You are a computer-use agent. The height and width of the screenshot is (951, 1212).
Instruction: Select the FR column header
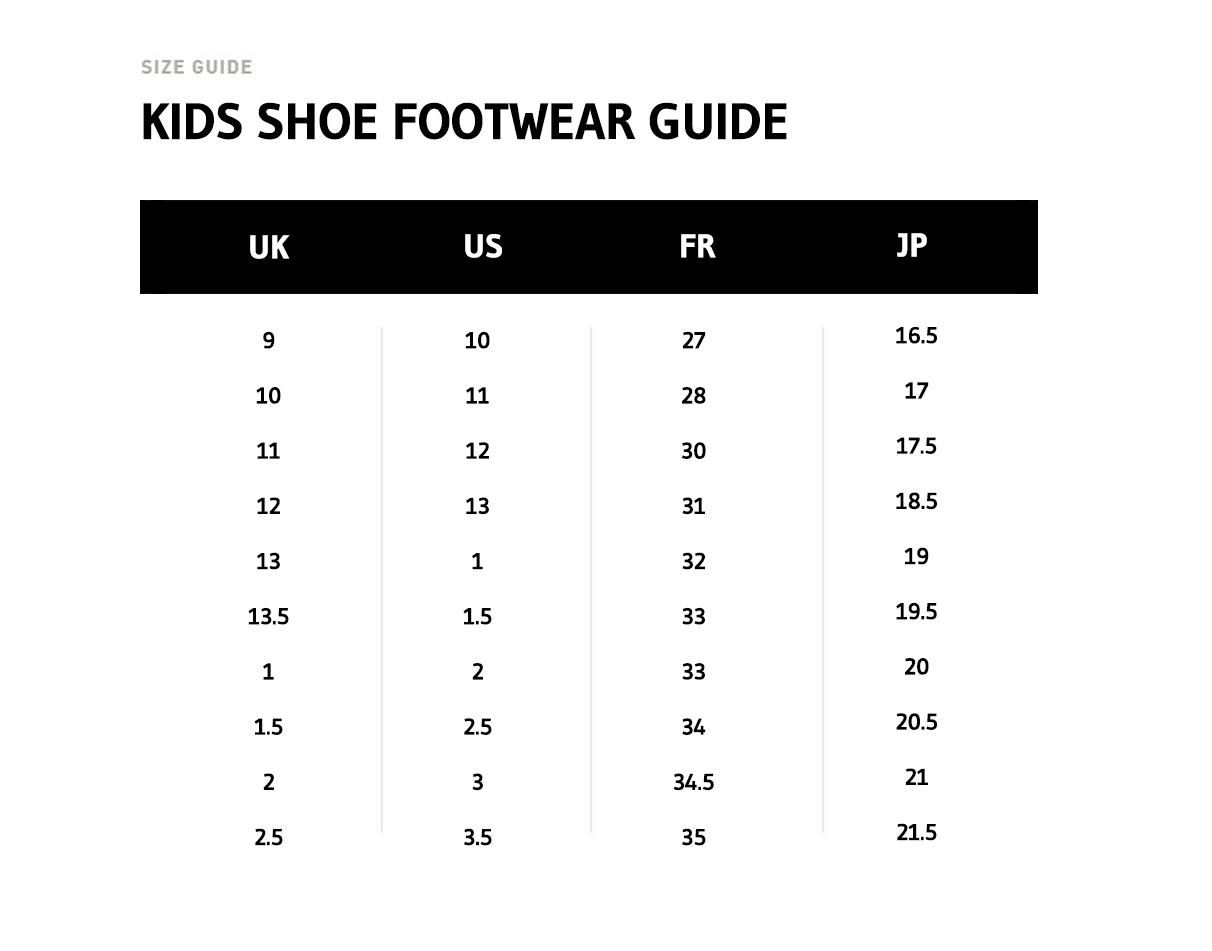coord(697,247)
